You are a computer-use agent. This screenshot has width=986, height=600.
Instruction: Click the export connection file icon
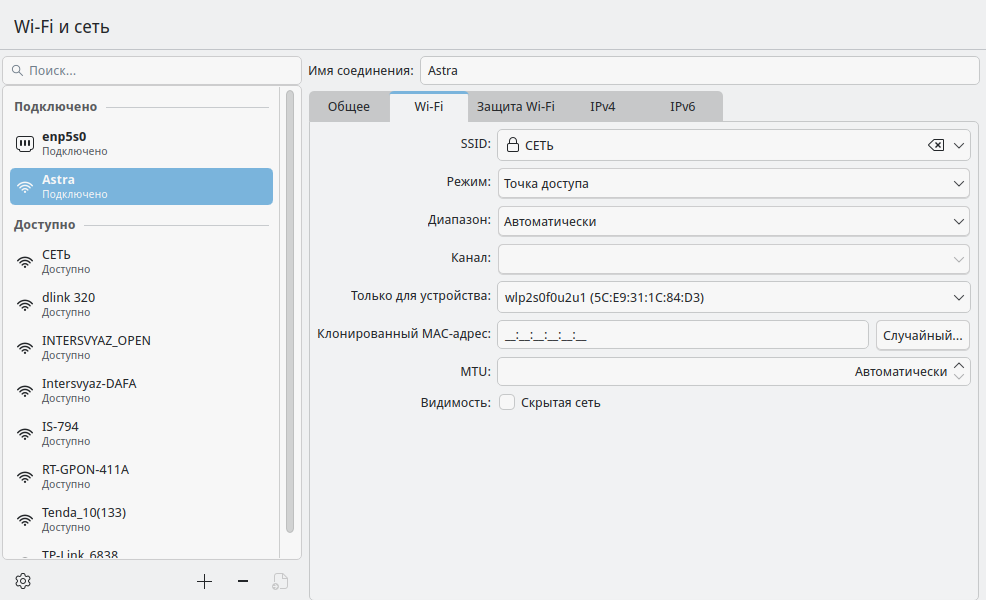pos(280,582)
